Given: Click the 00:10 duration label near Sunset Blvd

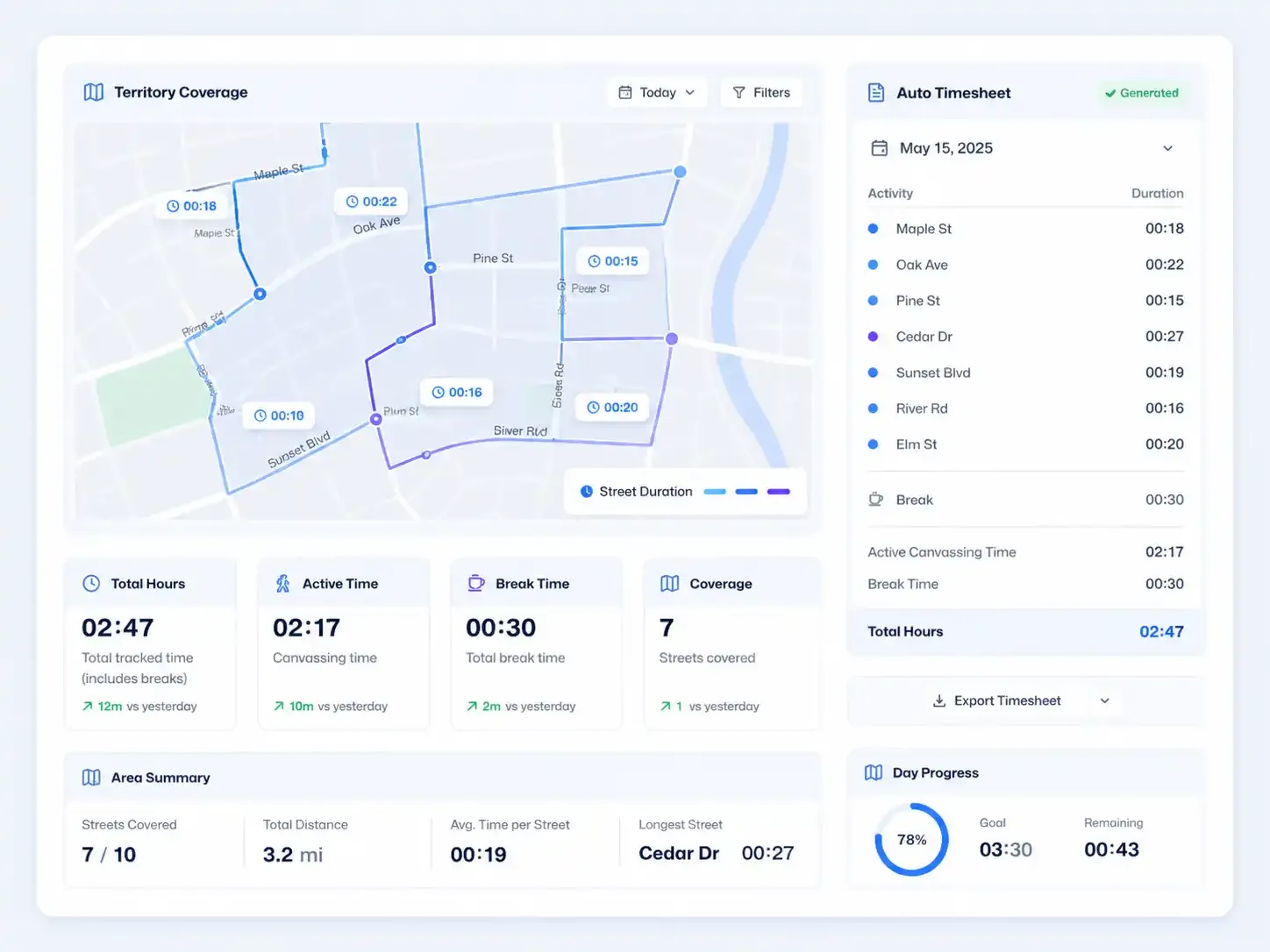Looking at the screenshot, I should (279, 416).
